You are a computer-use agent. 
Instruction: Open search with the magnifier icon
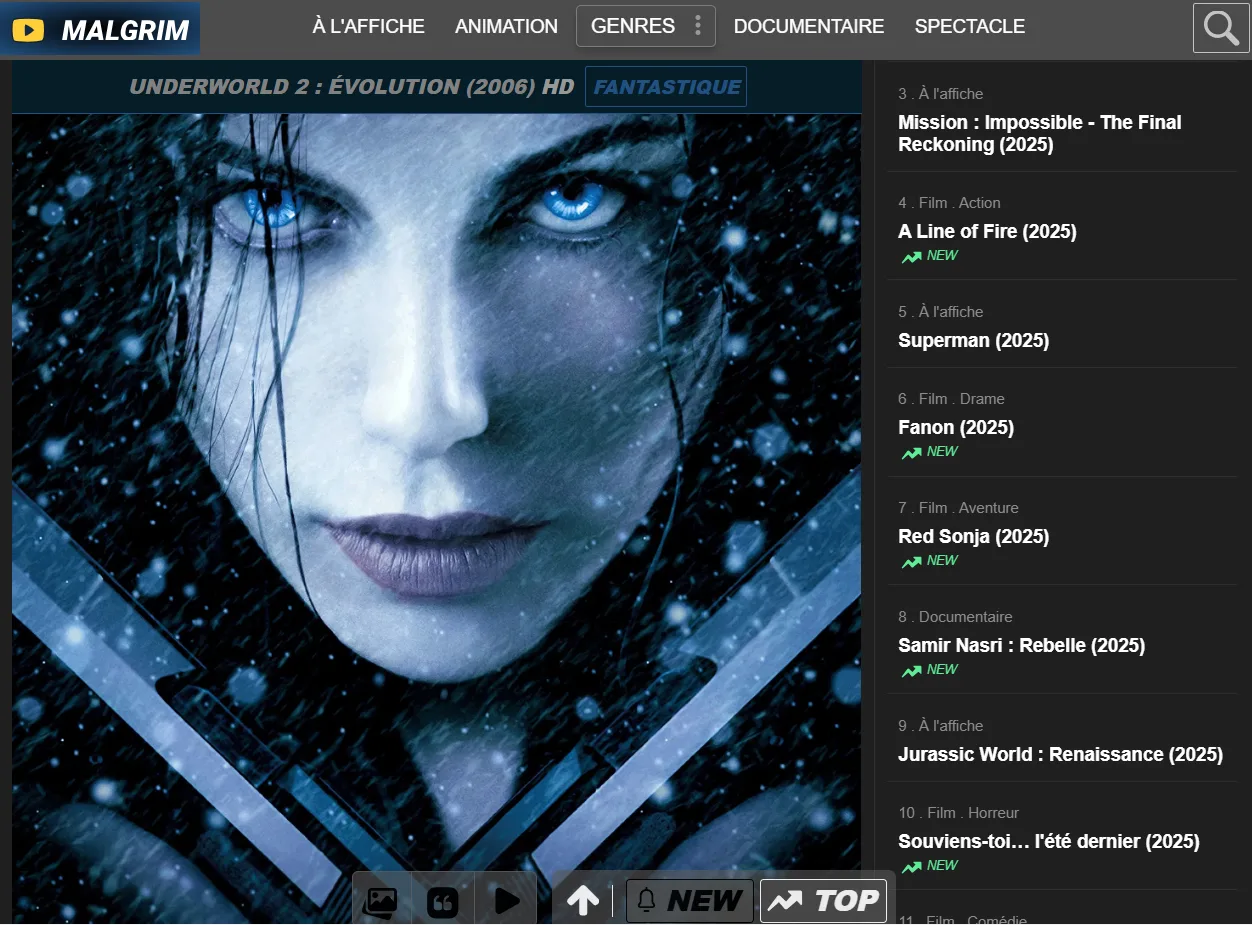point(1220,28)
